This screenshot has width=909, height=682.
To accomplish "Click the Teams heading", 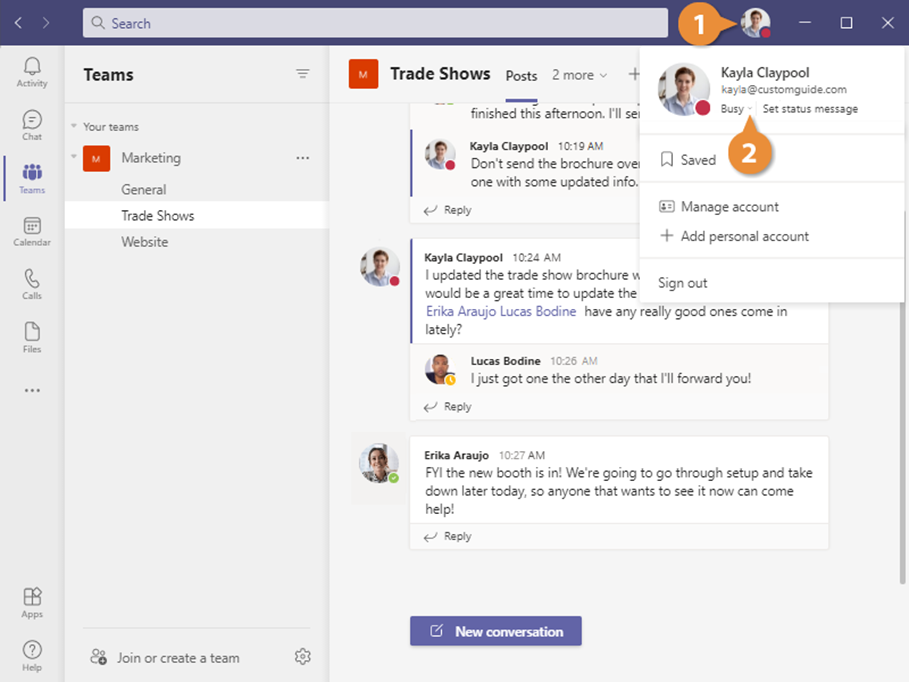I will click(108, 75).
